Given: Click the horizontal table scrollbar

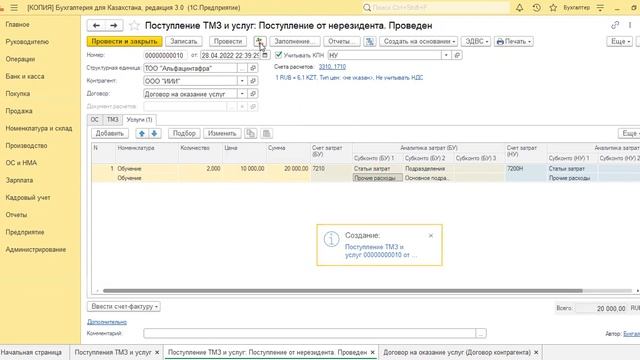Looking at the screenshot, I should pos(342,291).
